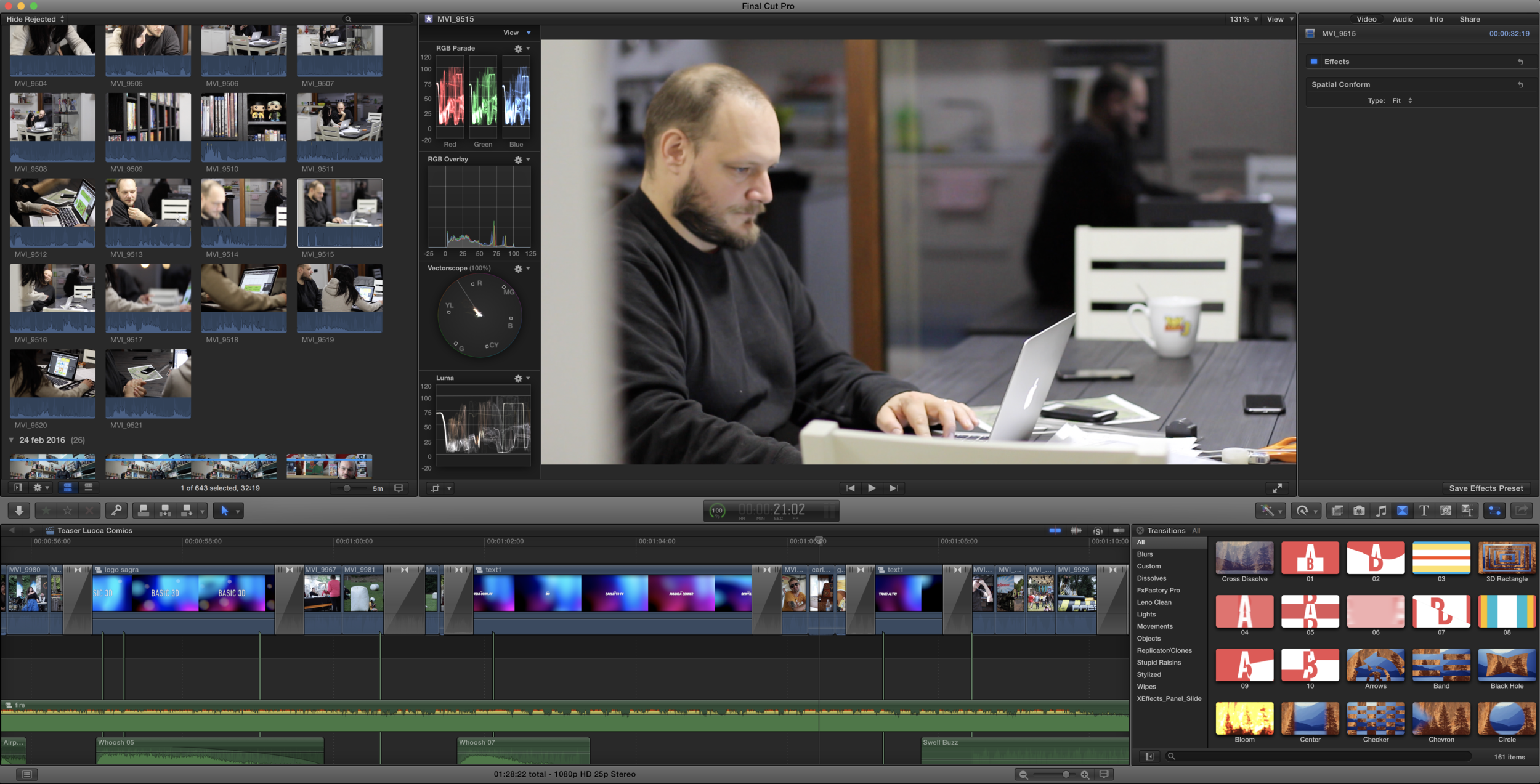Open the Hide Rejected filter dropdown
This screenshot has width=1540, height=784.
tap(36, 19)
